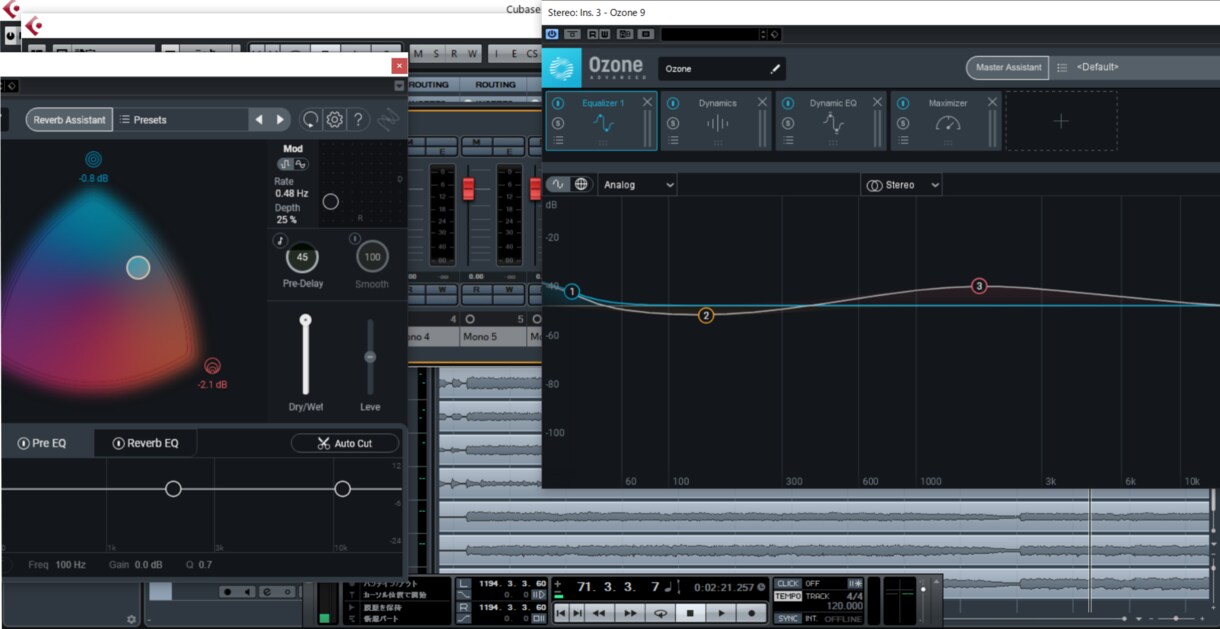The height and width of the screenshot is (629, 1220).
Task: Switch to Pre EQ tab
Action: [x=48, y=443]
